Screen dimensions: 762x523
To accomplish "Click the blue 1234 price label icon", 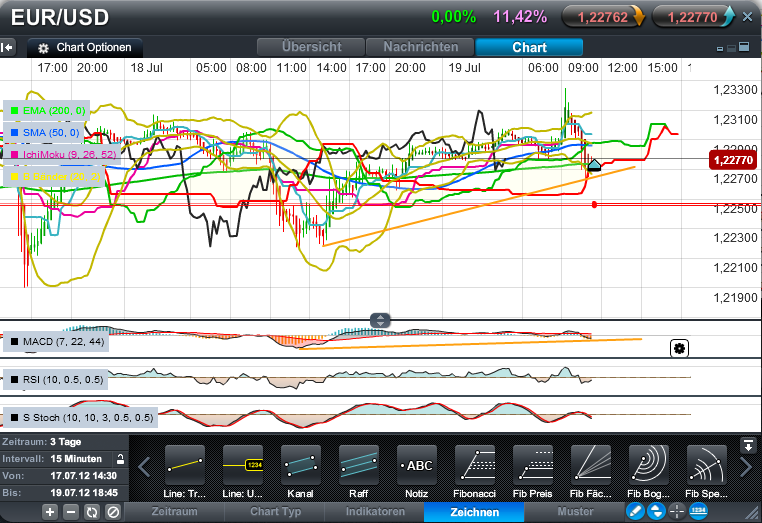I will (x=698, y=510).
